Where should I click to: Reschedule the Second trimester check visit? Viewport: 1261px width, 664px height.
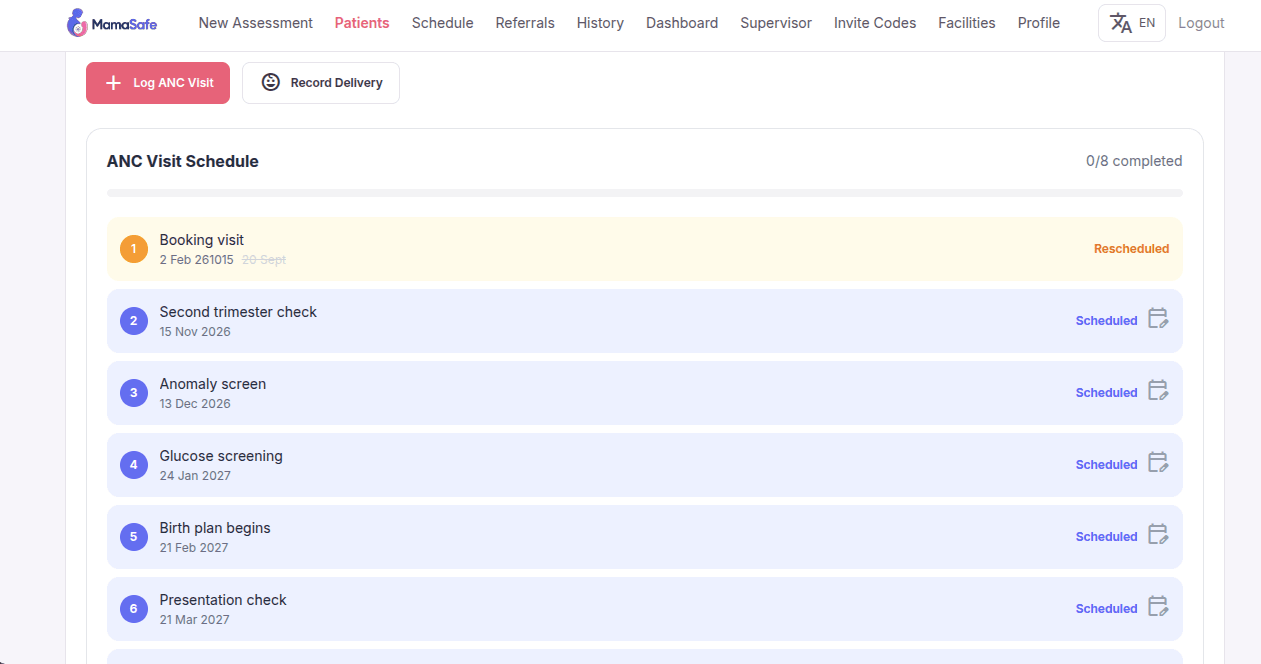[x=1158, y=319]
